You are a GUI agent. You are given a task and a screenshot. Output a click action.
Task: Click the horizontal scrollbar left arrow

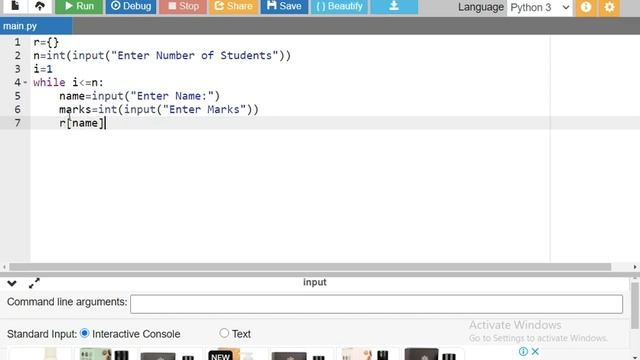point(4,267)
